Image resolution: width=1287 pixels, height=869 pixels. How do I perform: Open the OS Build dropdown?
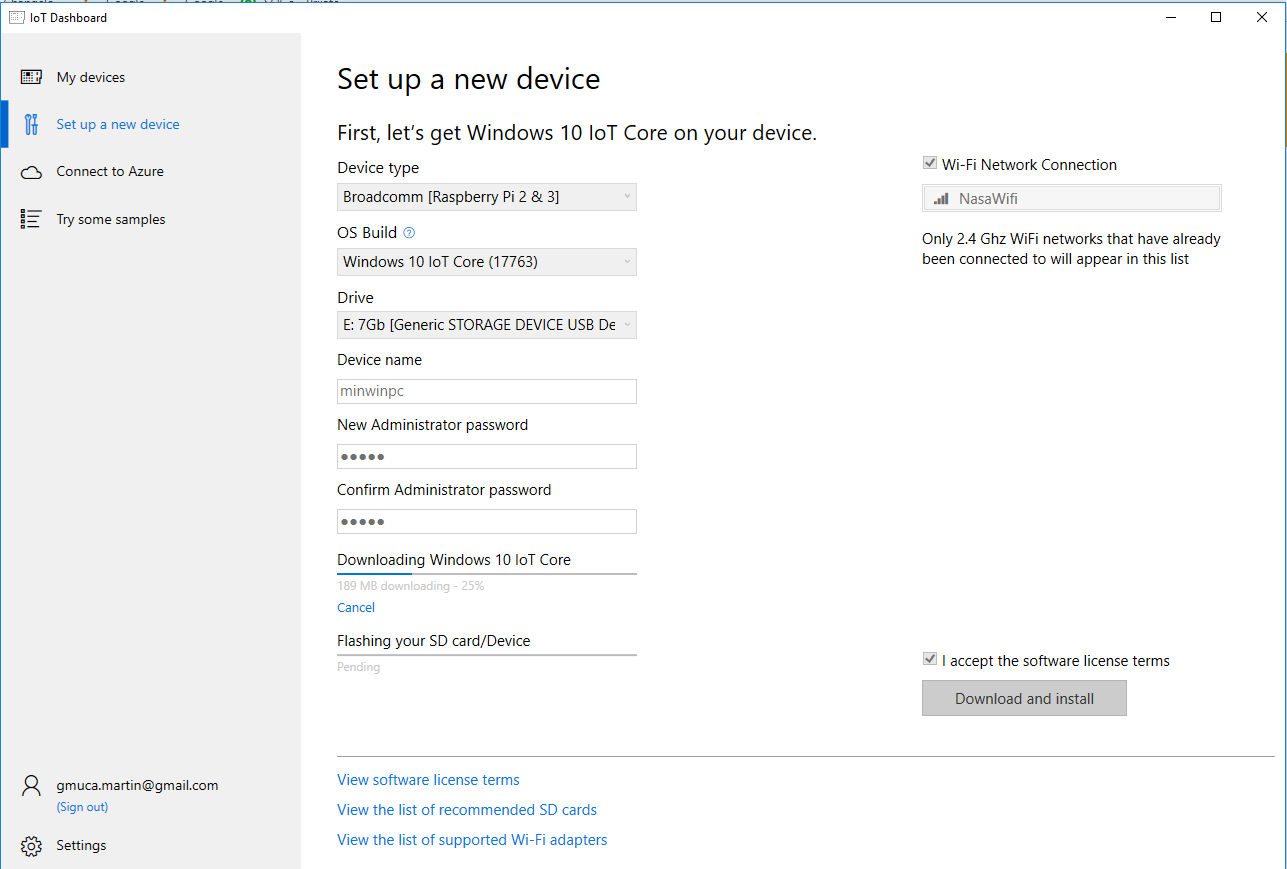point(487,262)
